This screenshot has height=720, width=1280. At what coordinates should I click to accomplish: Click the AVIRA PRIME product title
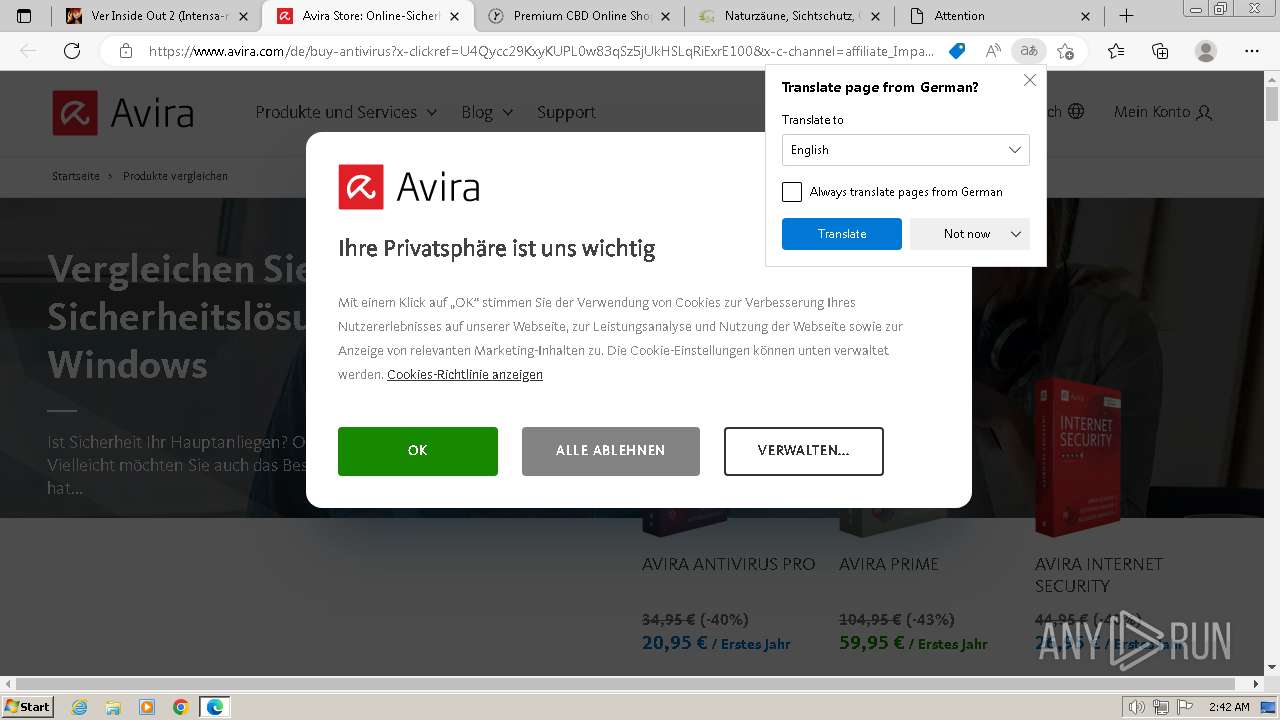[x=889, y=564]
